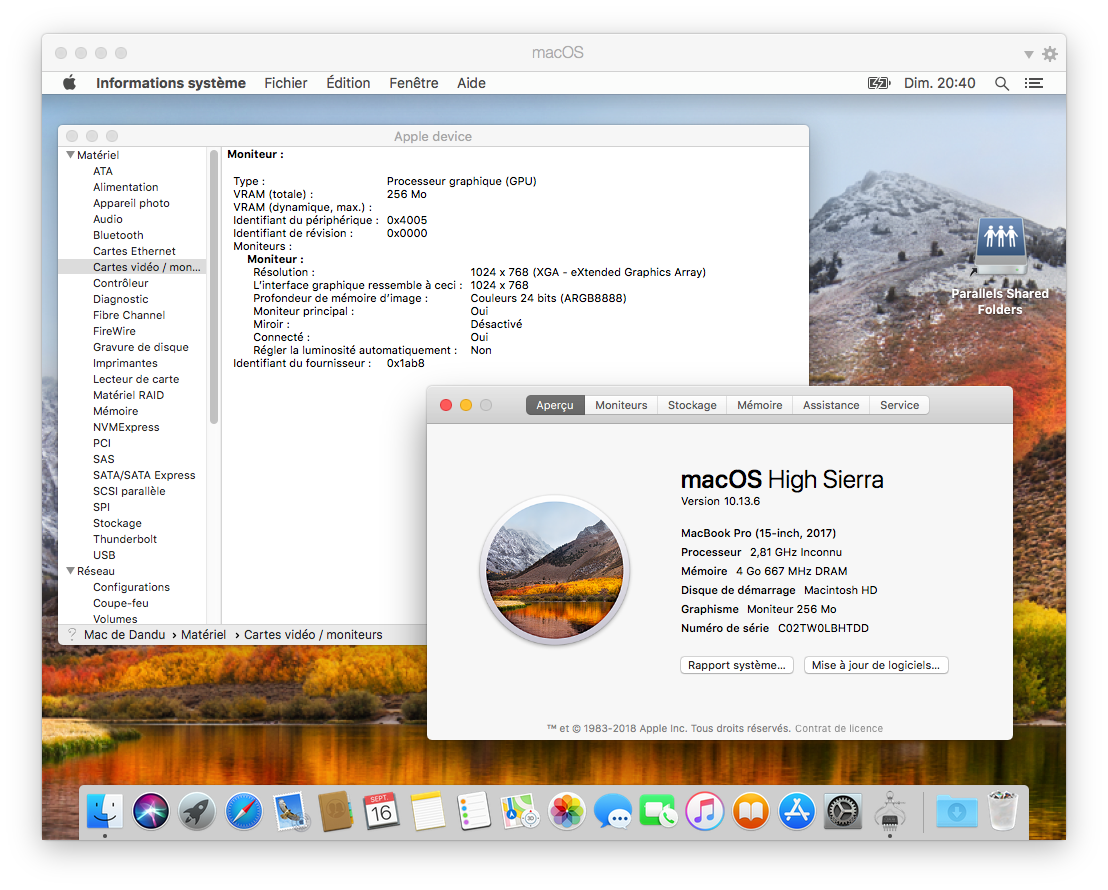
Task: Open Notes yellow pad icon in Dock
Action: click(x=428, y=811)
